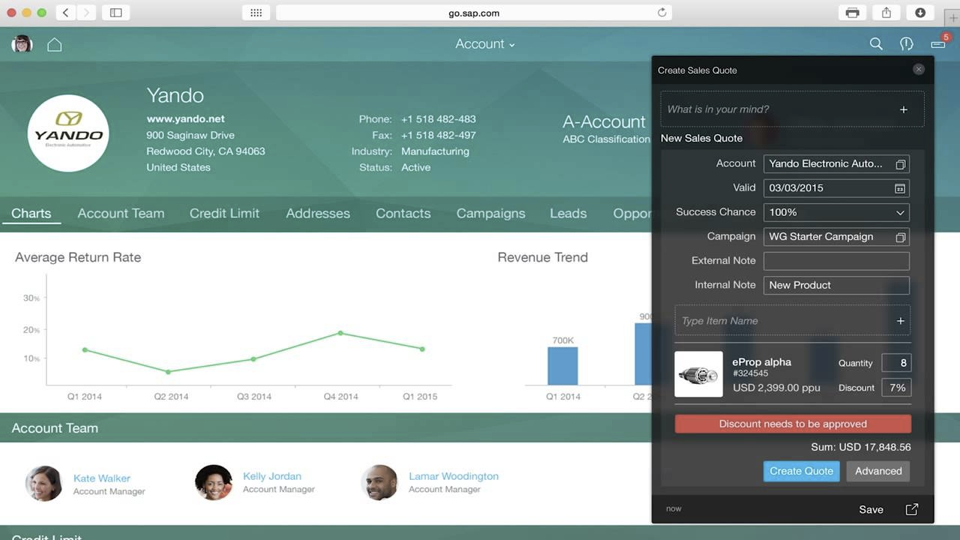960x540 pixels.
Task: Open notifications icon with badge 5
Action: [x=939, y=43]
